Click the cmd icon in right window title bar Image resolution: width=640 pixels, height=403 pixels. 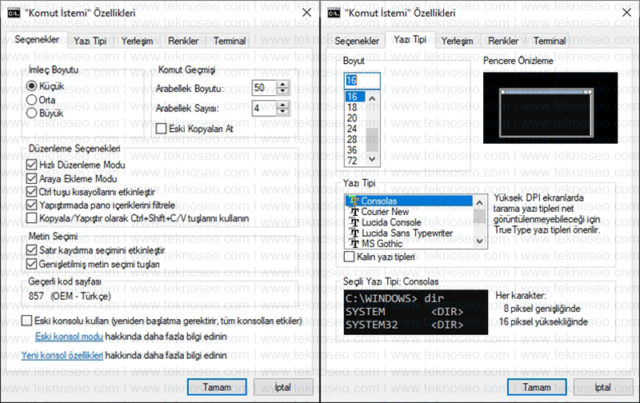[x=333, y=13]
